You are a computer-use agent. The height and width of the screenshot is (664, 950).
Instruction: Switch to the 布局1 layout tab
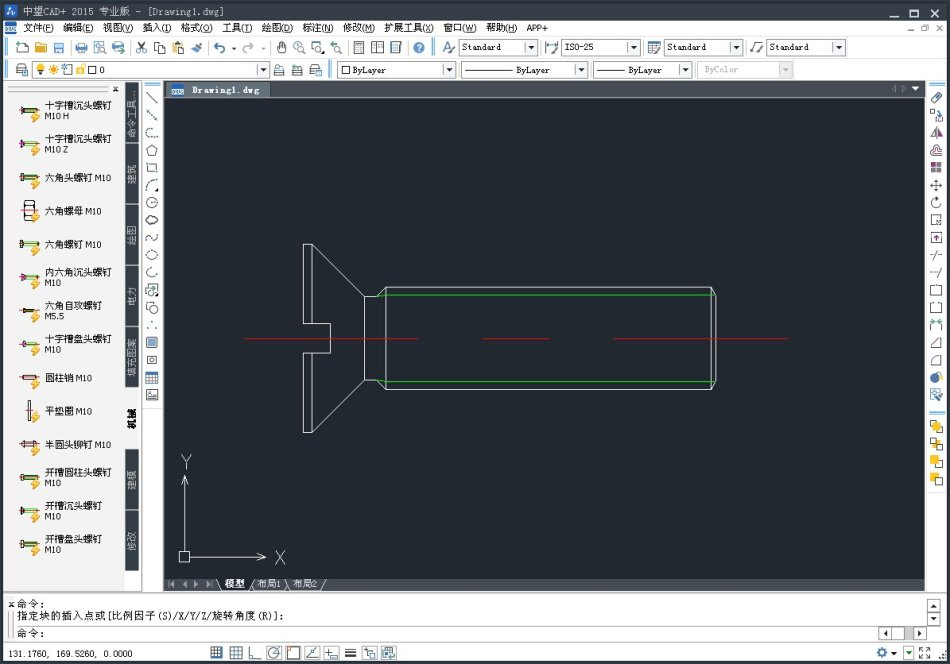tap(268, 583)
